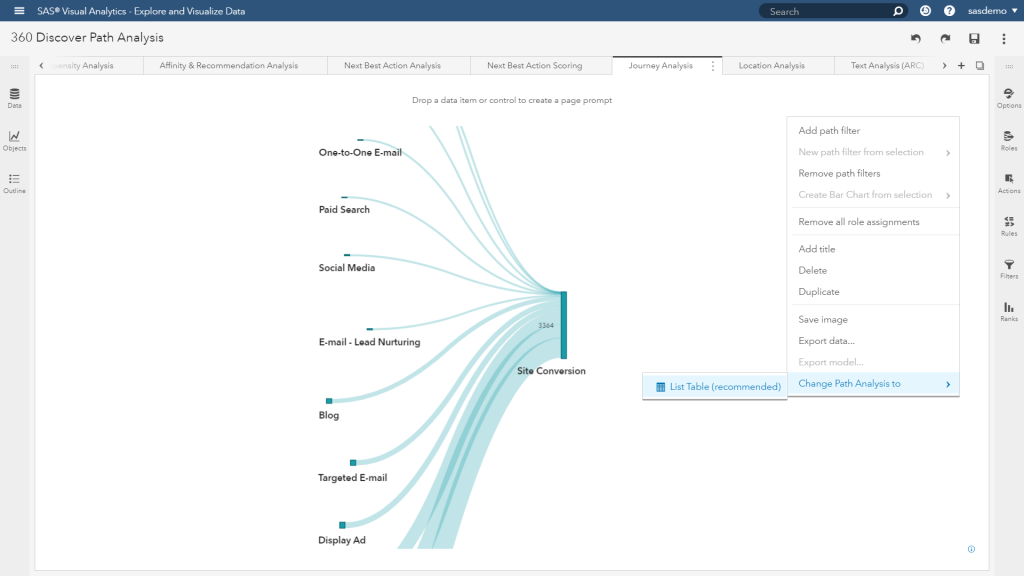Viewport: 1024px width, 576px height.
Task: Open Journey Analysis tab options menu
Action: click(x=712, y=66)
